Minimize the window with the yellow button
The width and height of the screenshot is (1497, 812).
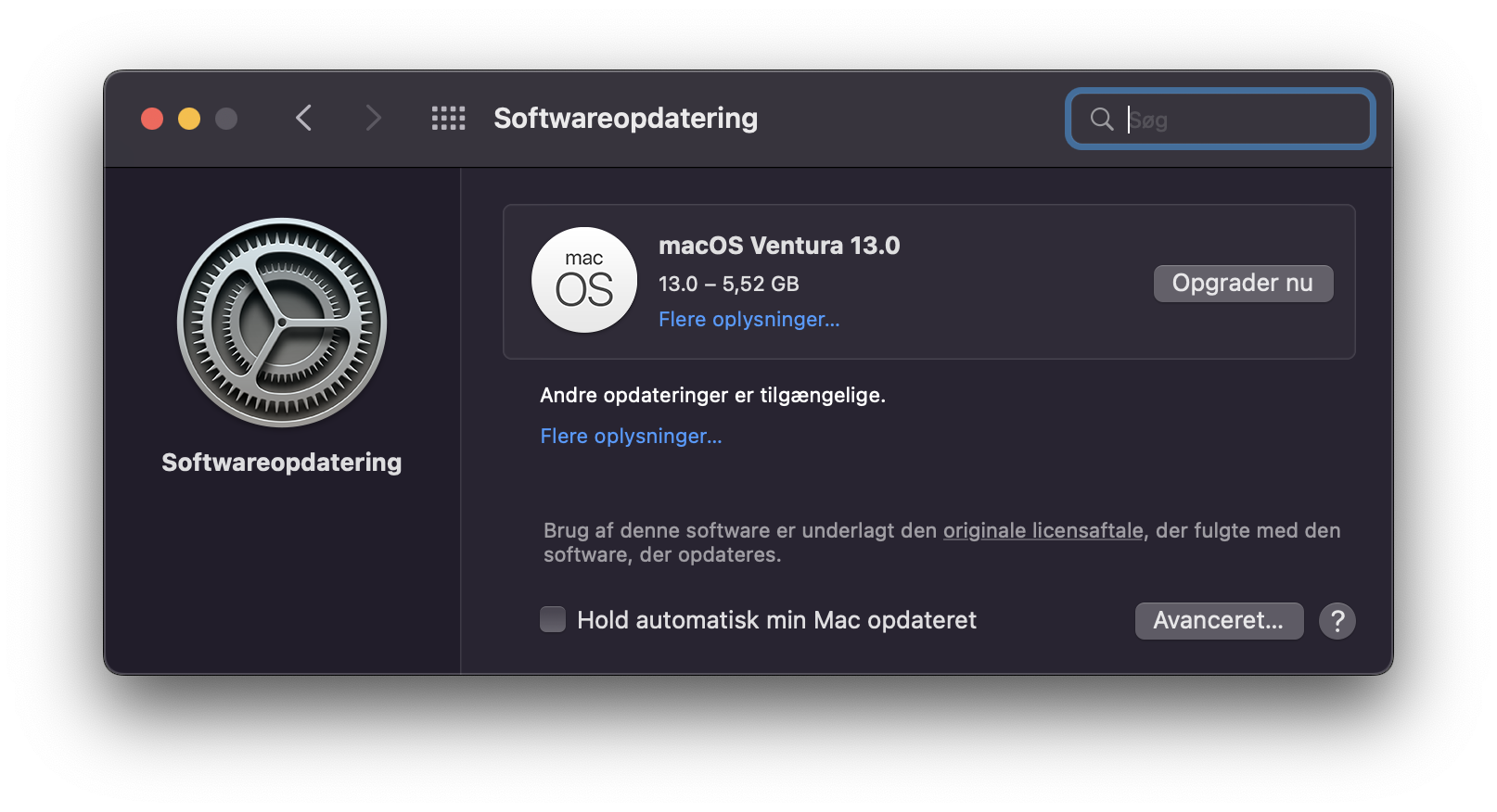tap(189, 119)
